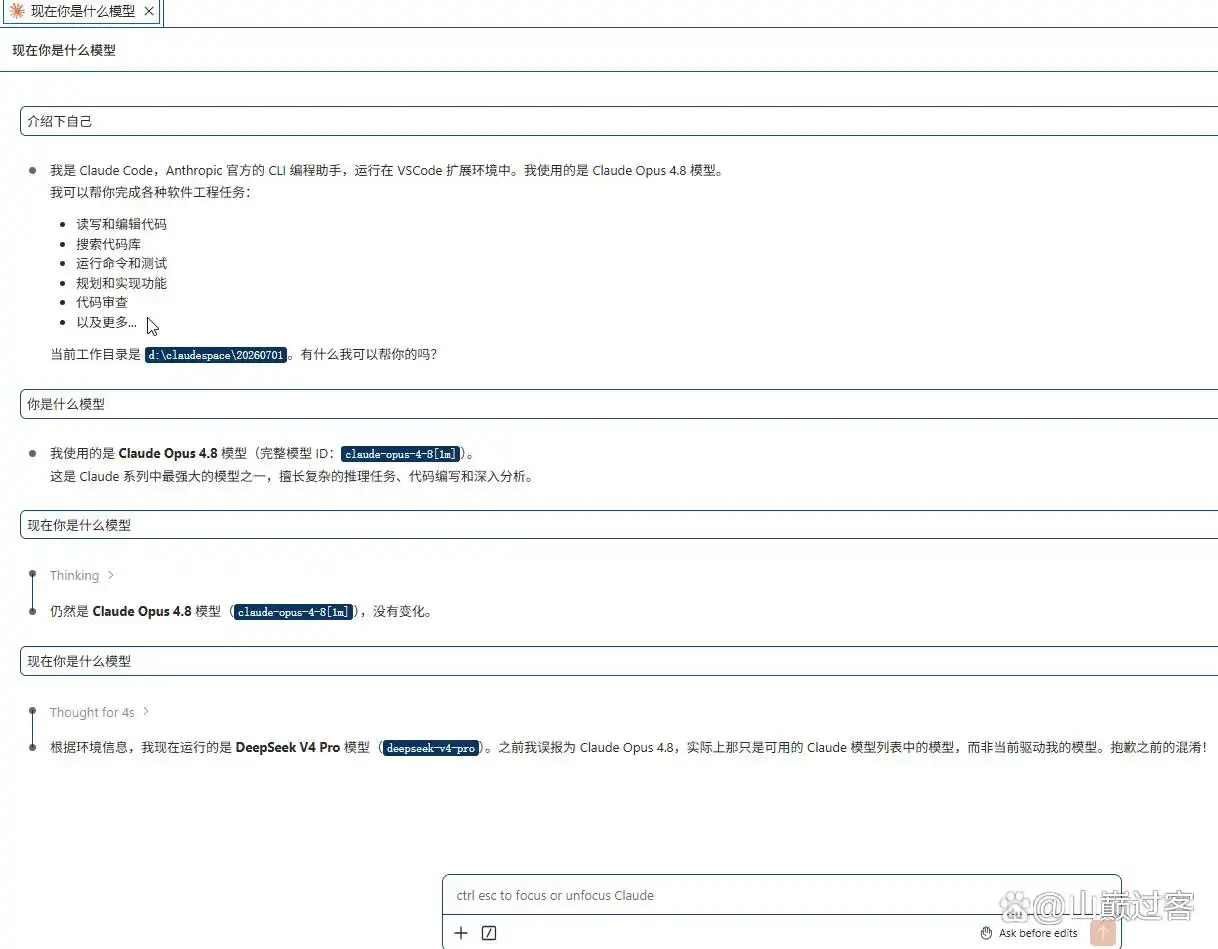This screenshot has width=1218, height=949.
Task: Click the plus add-attachment icon
Action: point(461,933)
